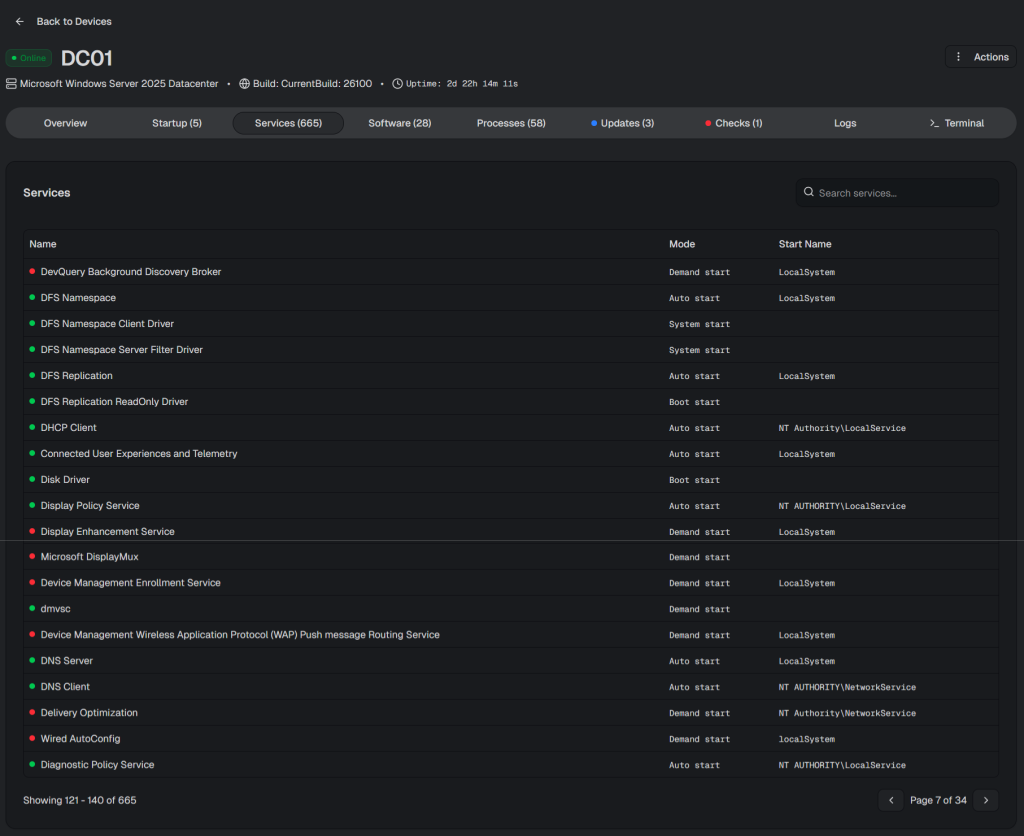Screen dimensions: 1024x836
Task: Open the Actions three-dot menu
Action: 959,57
